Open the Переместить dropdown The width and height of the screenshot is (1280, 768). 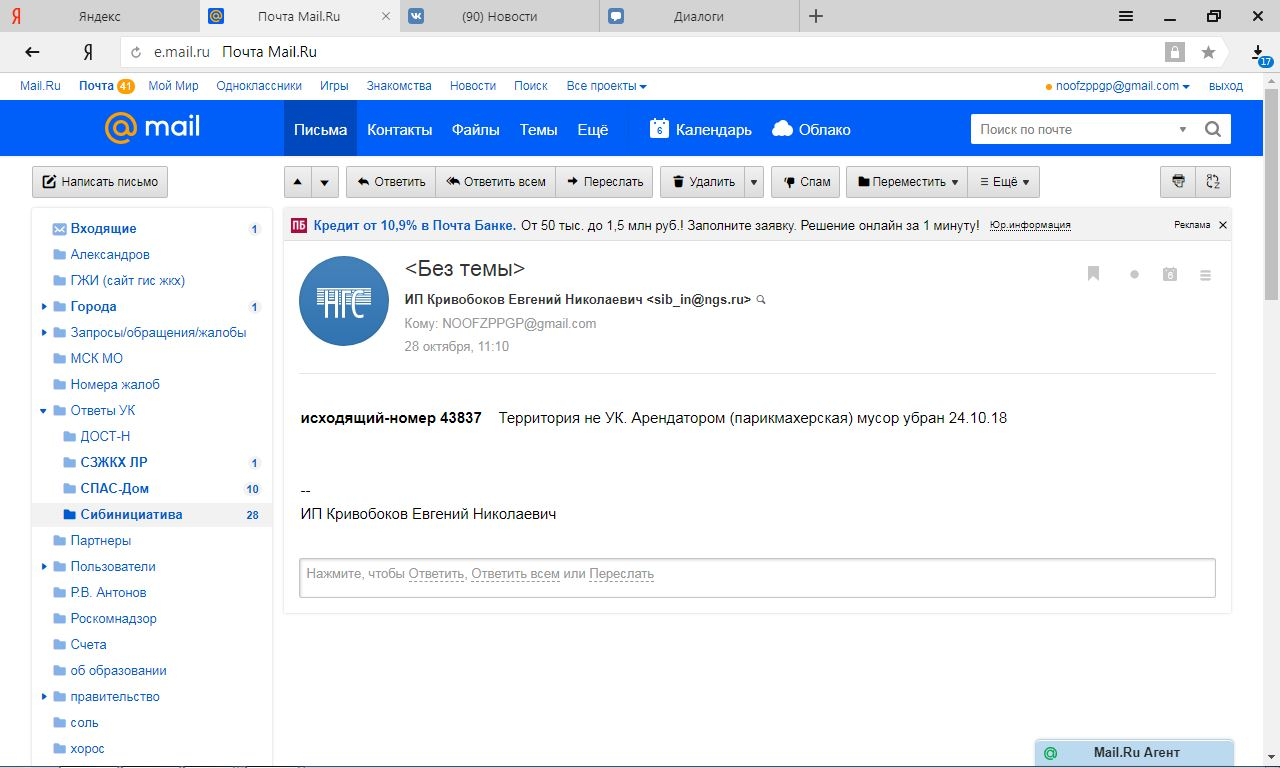pyautogui.click(x=907, y=182)
